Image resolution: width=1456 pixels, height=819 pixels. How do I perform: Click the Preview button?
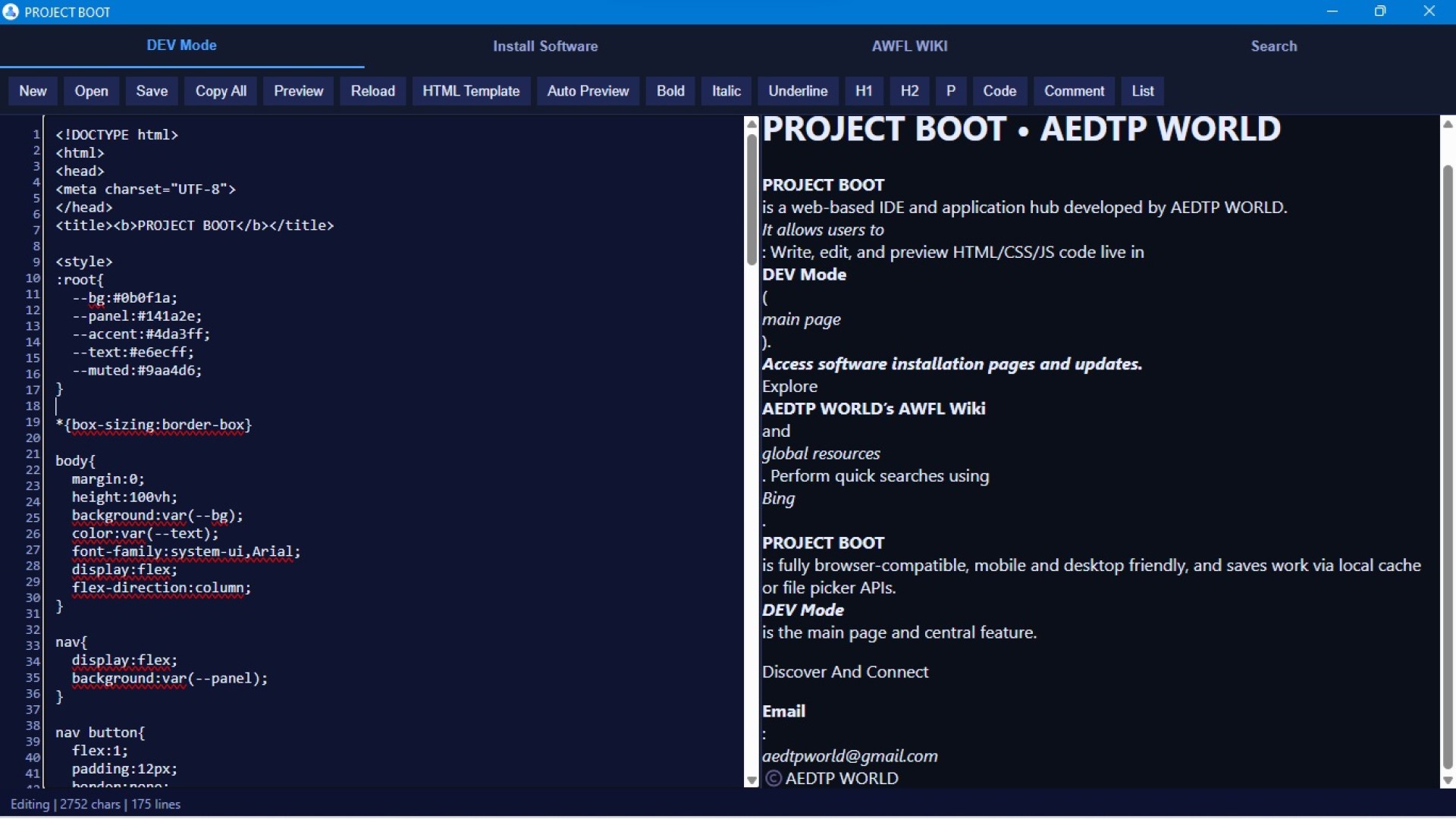298,91
